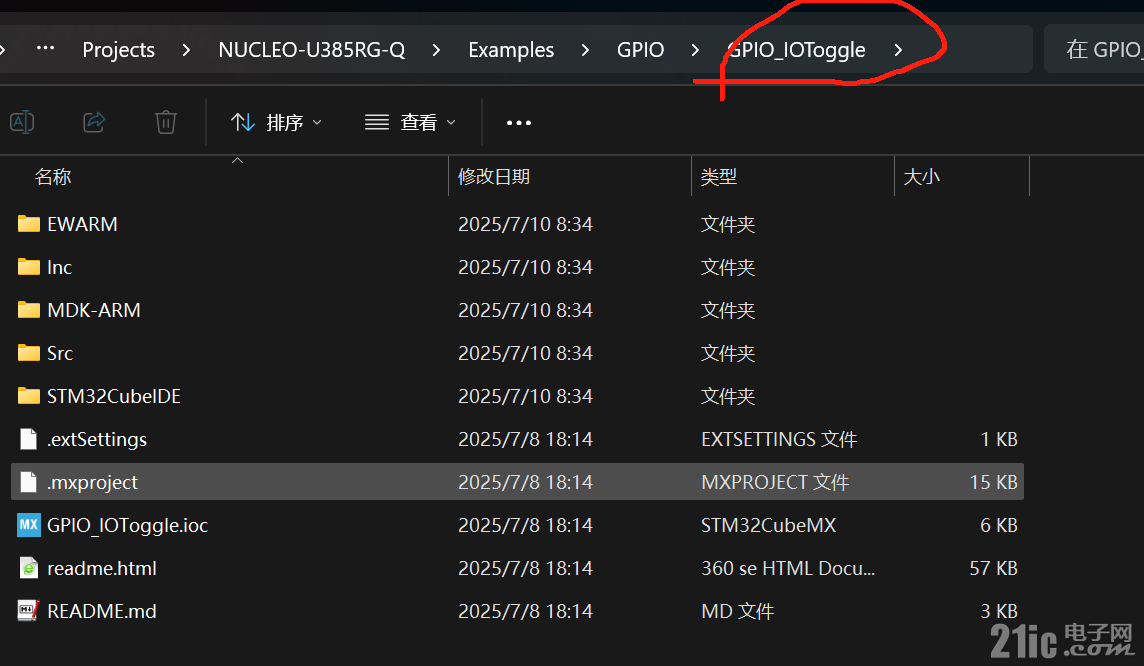Select .mxproject file name

click(x=93, y=482)
